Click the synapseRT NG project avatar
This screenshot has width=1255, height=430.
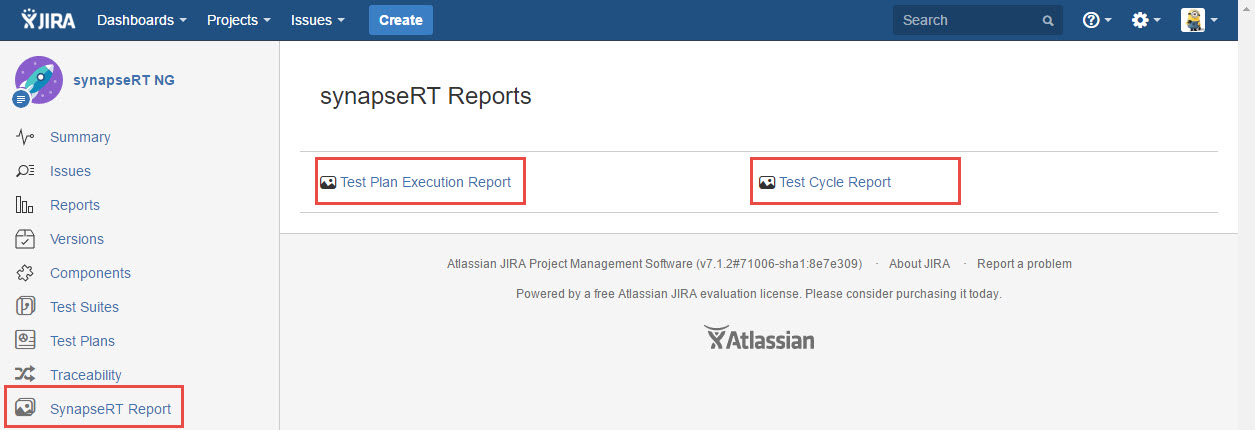coord(39,80)
